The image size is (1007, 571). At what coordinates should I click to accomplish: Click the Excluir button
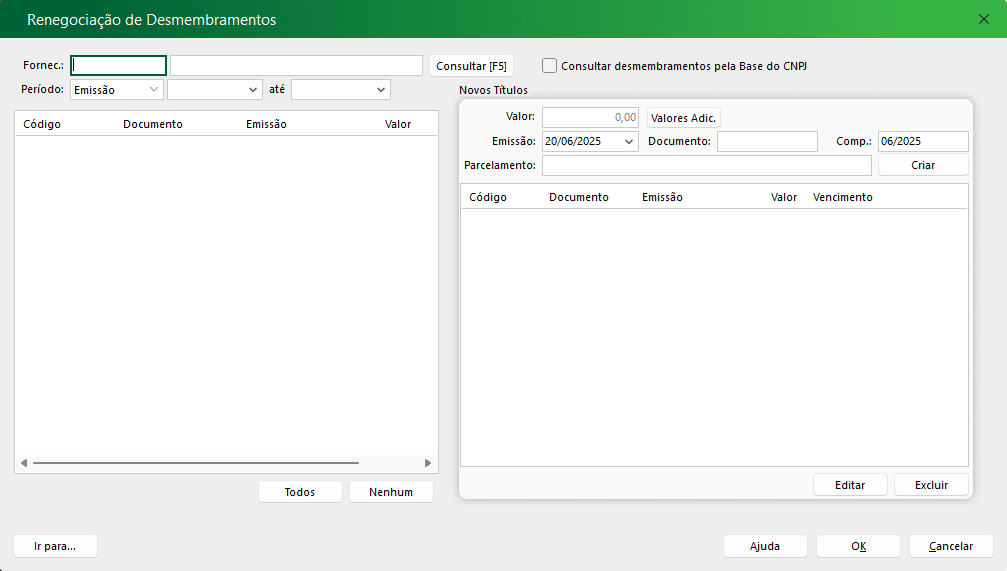tap(931, 485)
